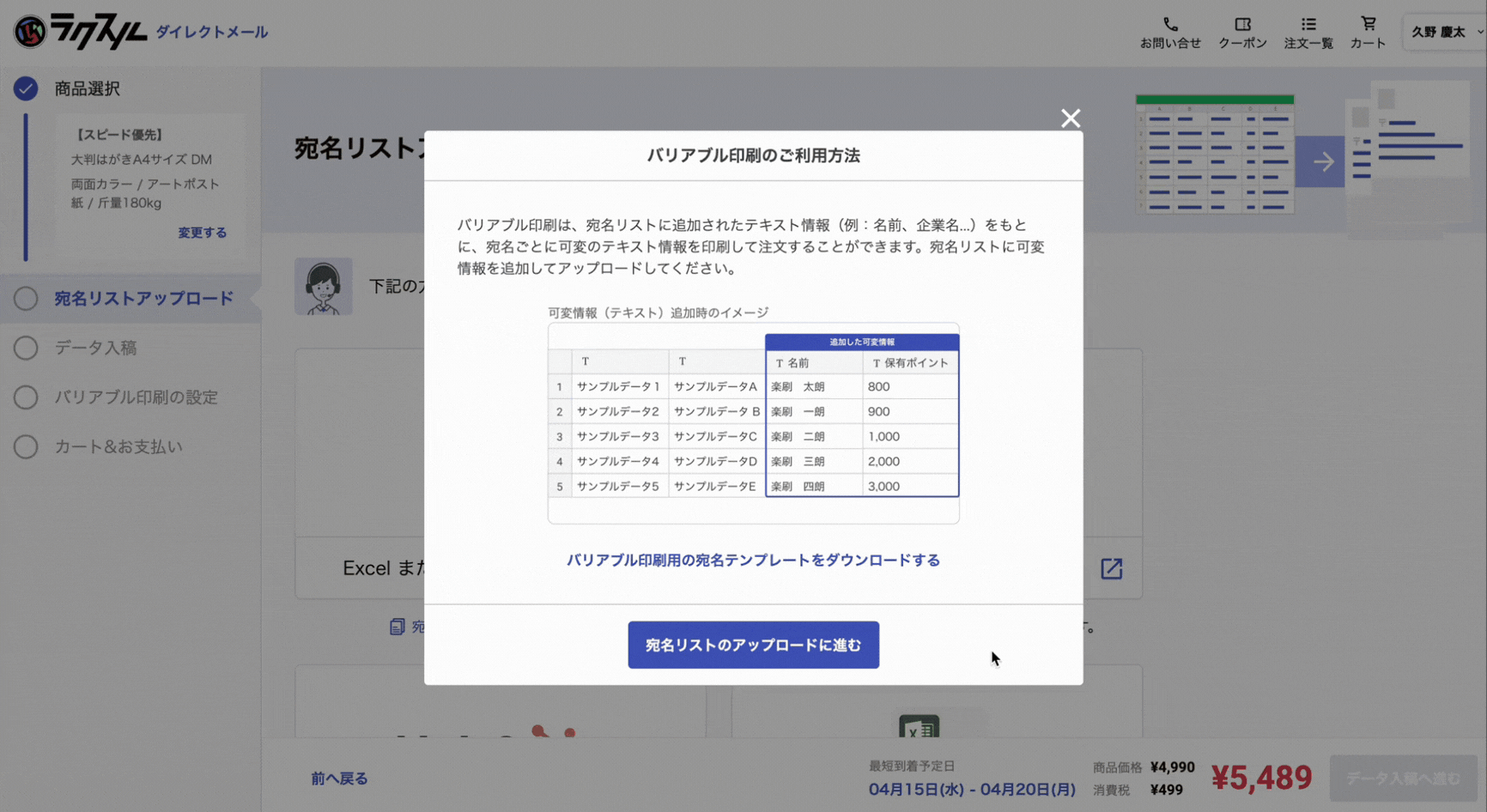The image size is (1487, 812).
Task: Select the データ入稿 step
Action: (95, 348)
